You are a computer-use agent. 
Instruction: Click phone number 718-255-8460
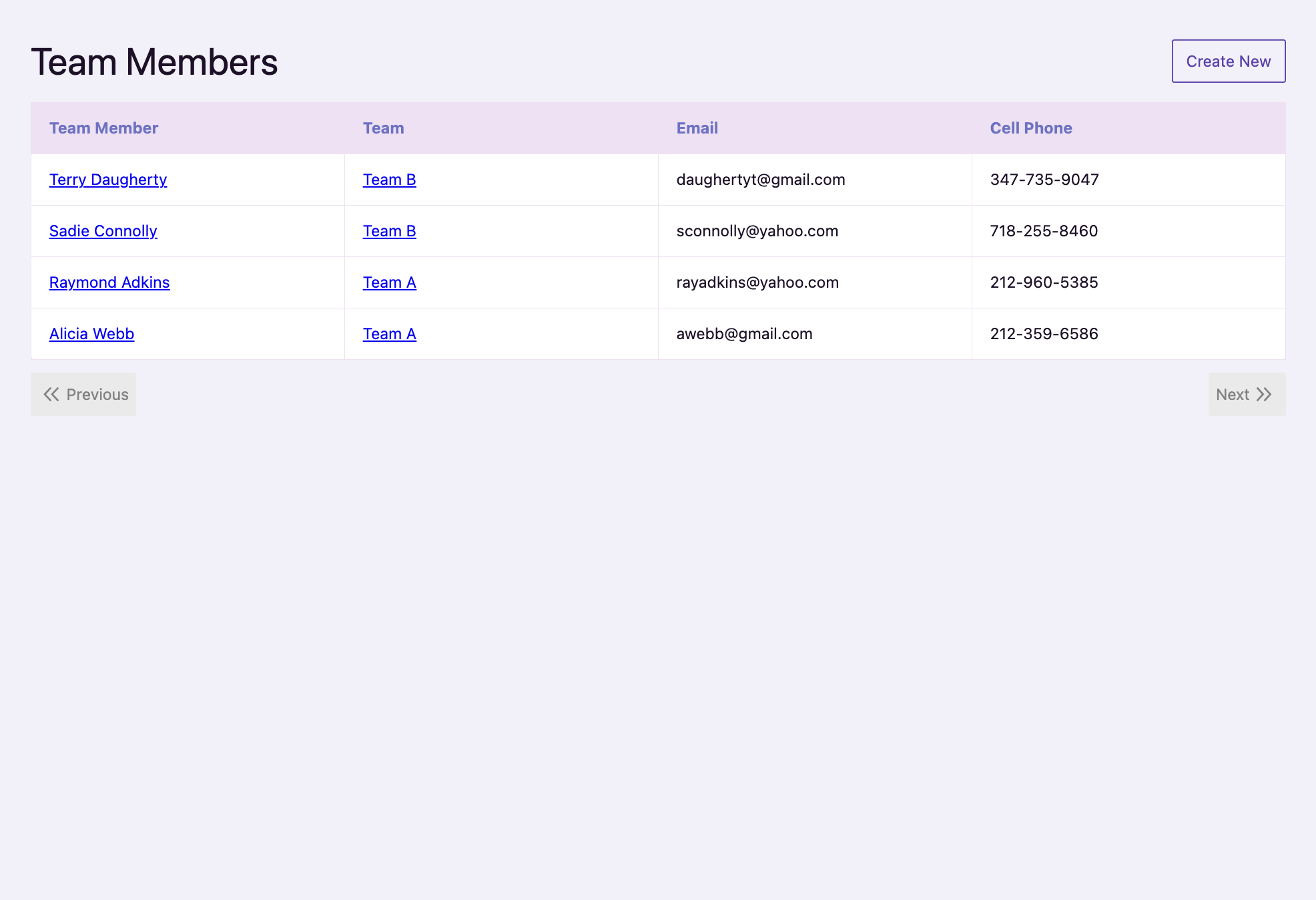tap(1044, 231)
